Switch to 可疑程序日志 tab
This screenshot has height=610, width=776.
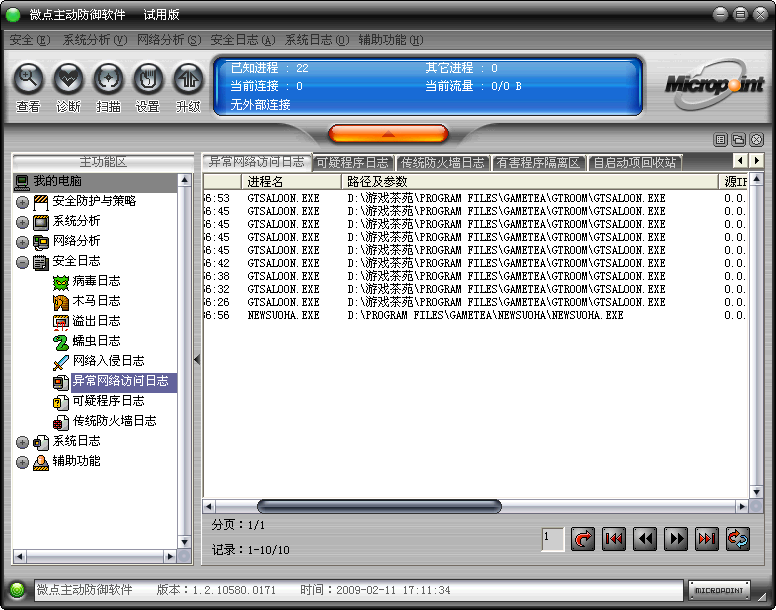pos(353,163)
